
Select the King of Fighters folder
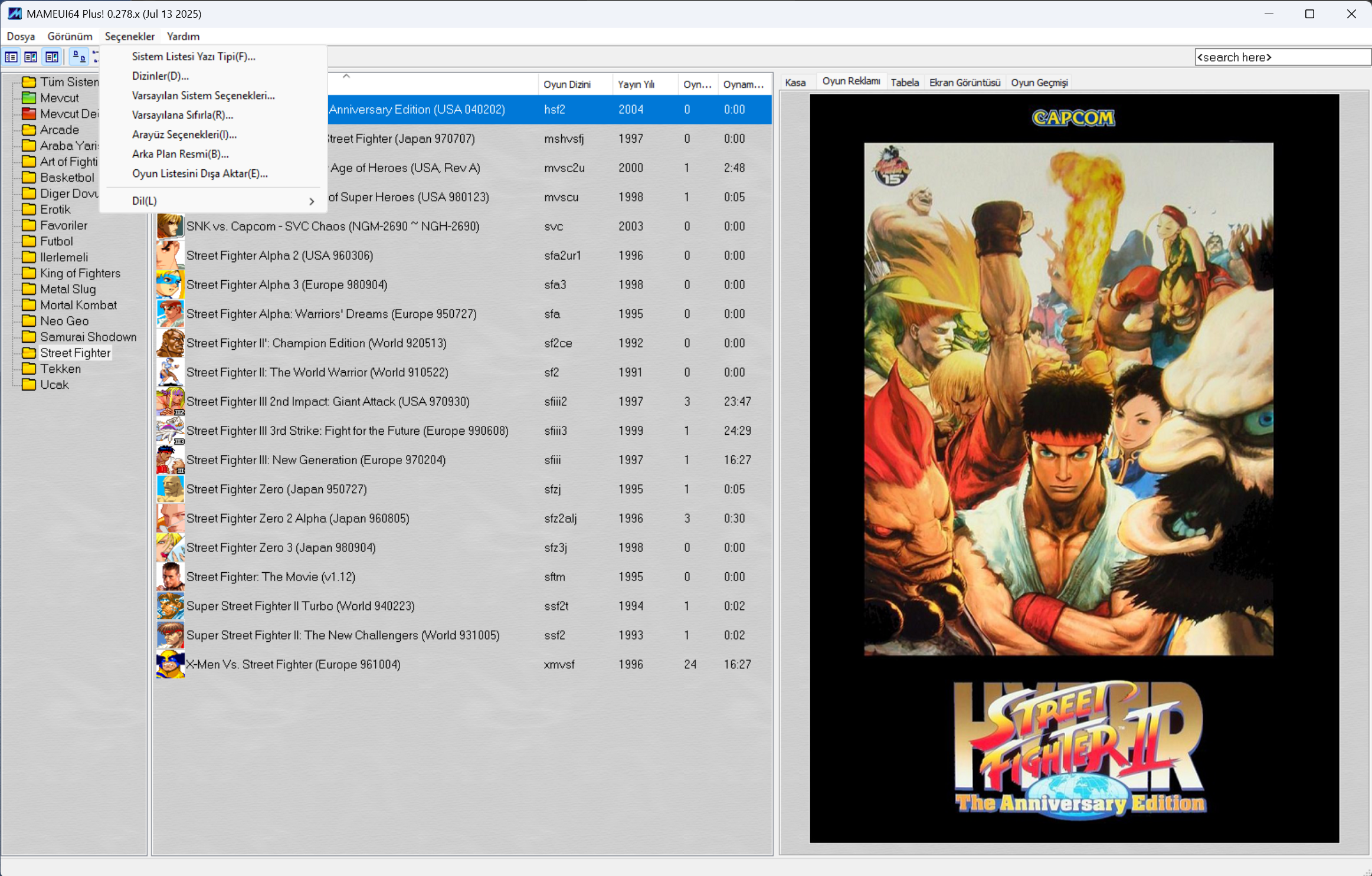coord(80,273)
